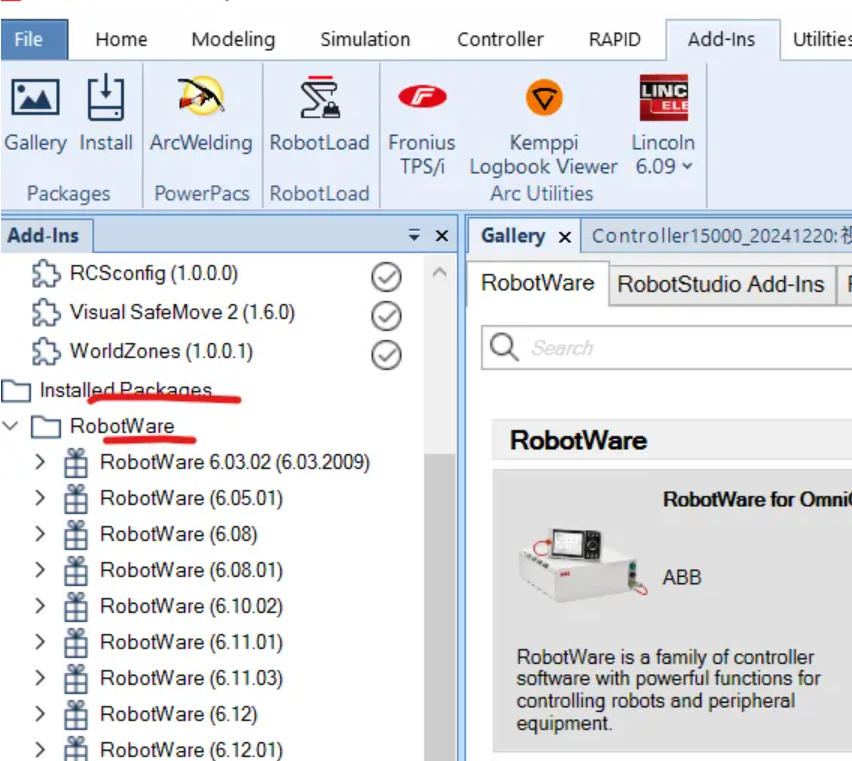Toggle the WorldZones add-in checkmark

[386, 354]
